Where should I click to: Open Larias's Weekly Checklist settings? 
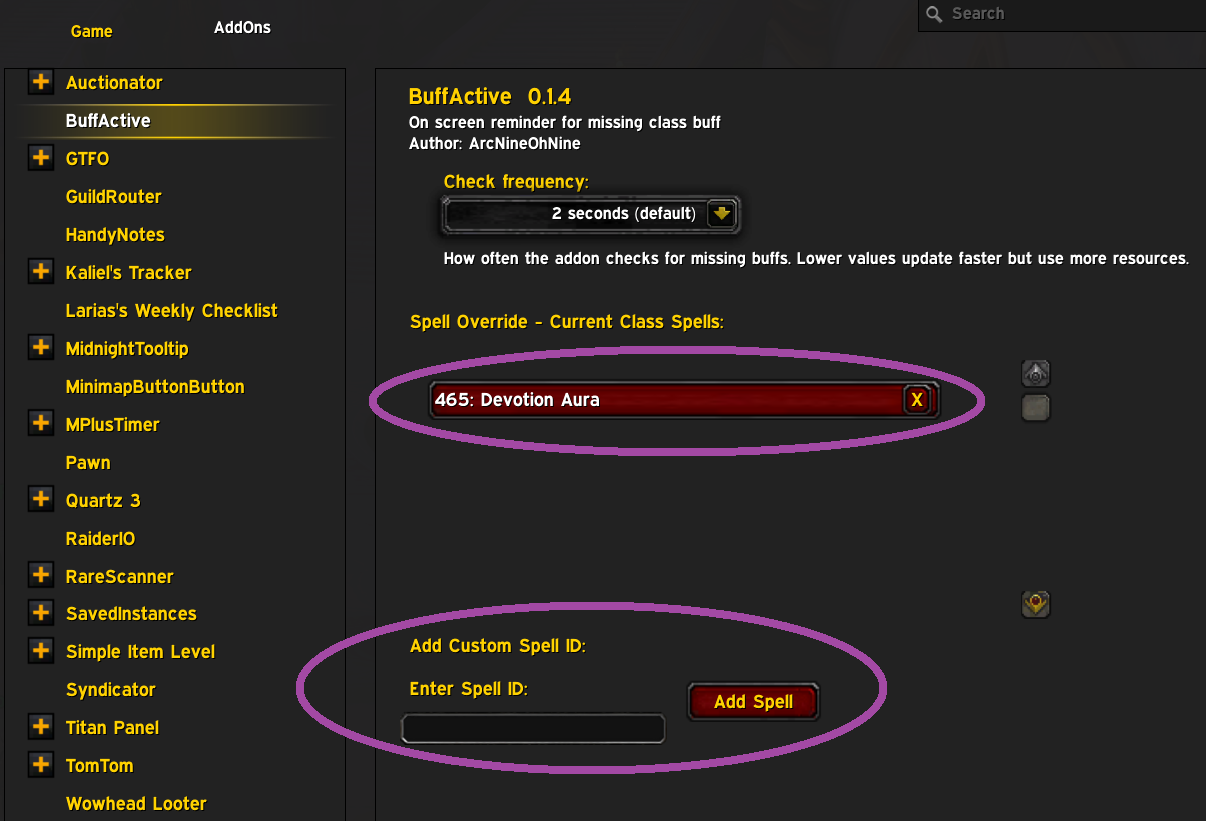(x=172, y=310)
